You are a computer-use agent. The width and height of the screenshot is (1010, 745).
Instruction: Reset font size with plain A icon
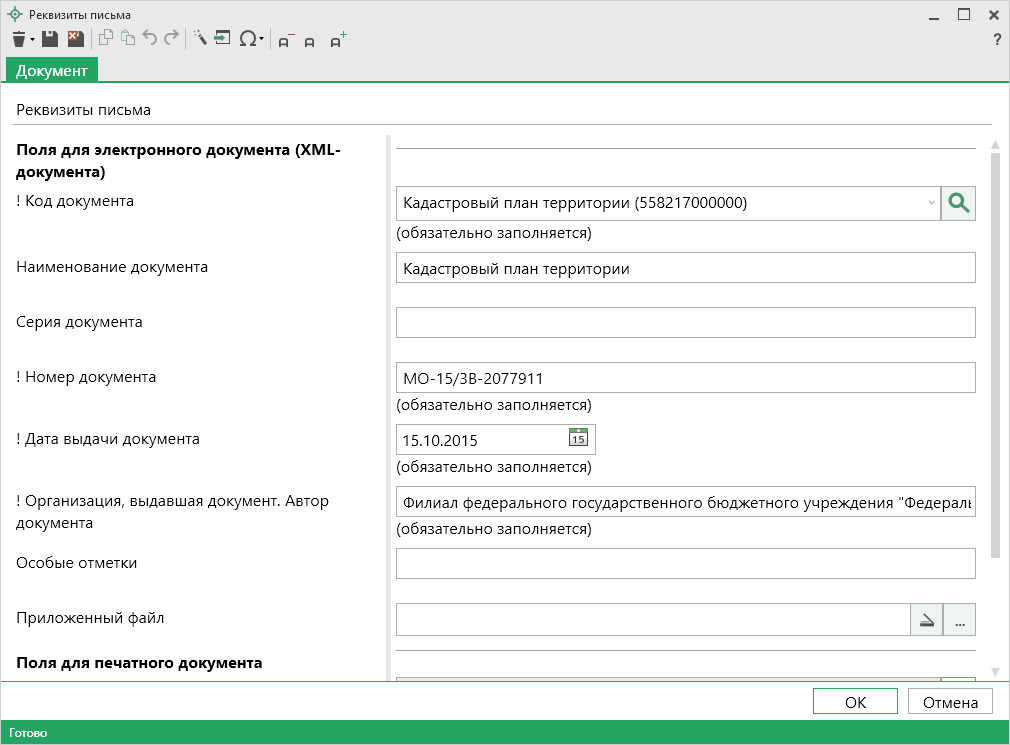310,41
